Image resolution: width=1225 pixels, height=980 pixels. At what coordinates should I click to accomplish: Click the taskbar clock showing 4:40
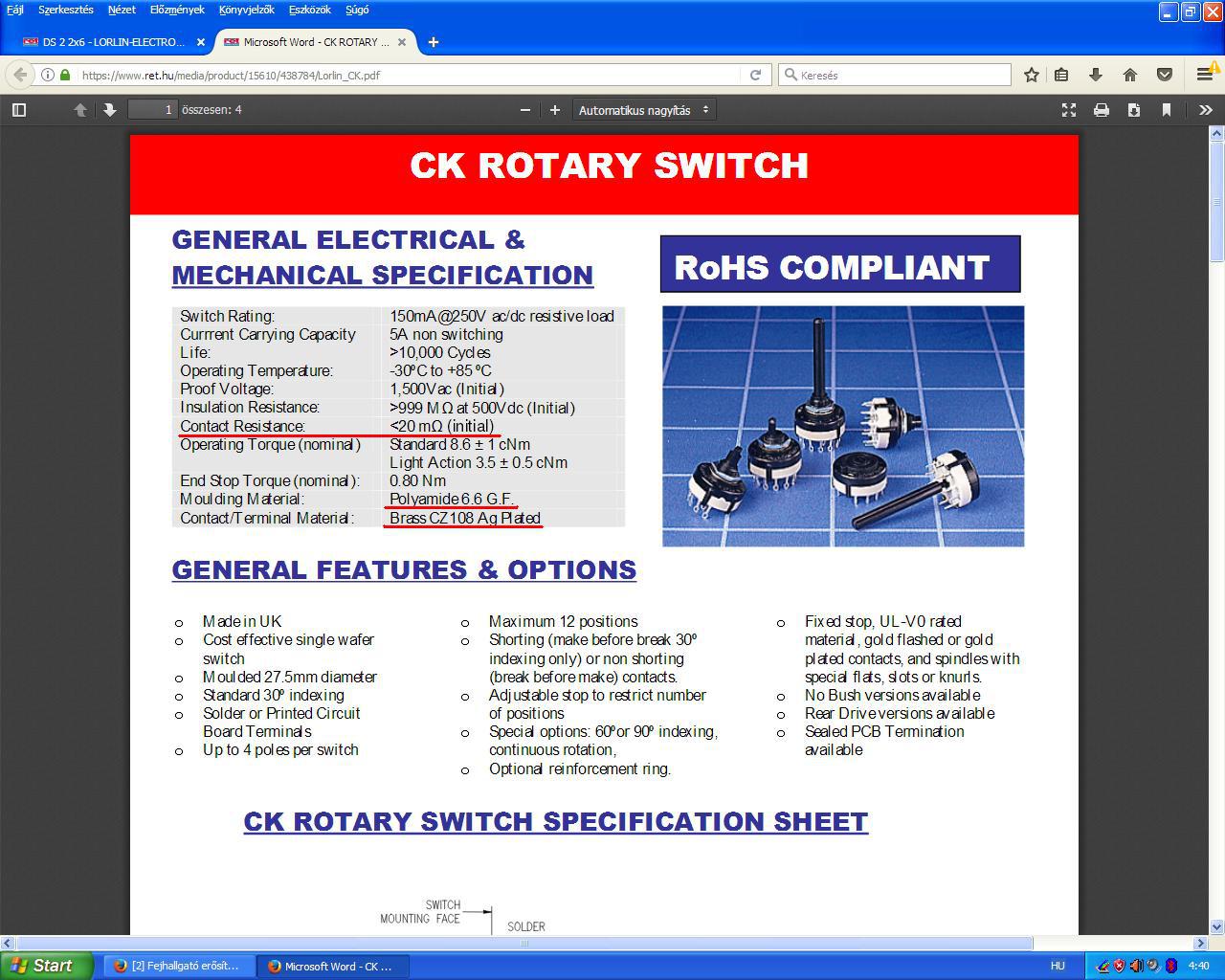pos(1198,966)
